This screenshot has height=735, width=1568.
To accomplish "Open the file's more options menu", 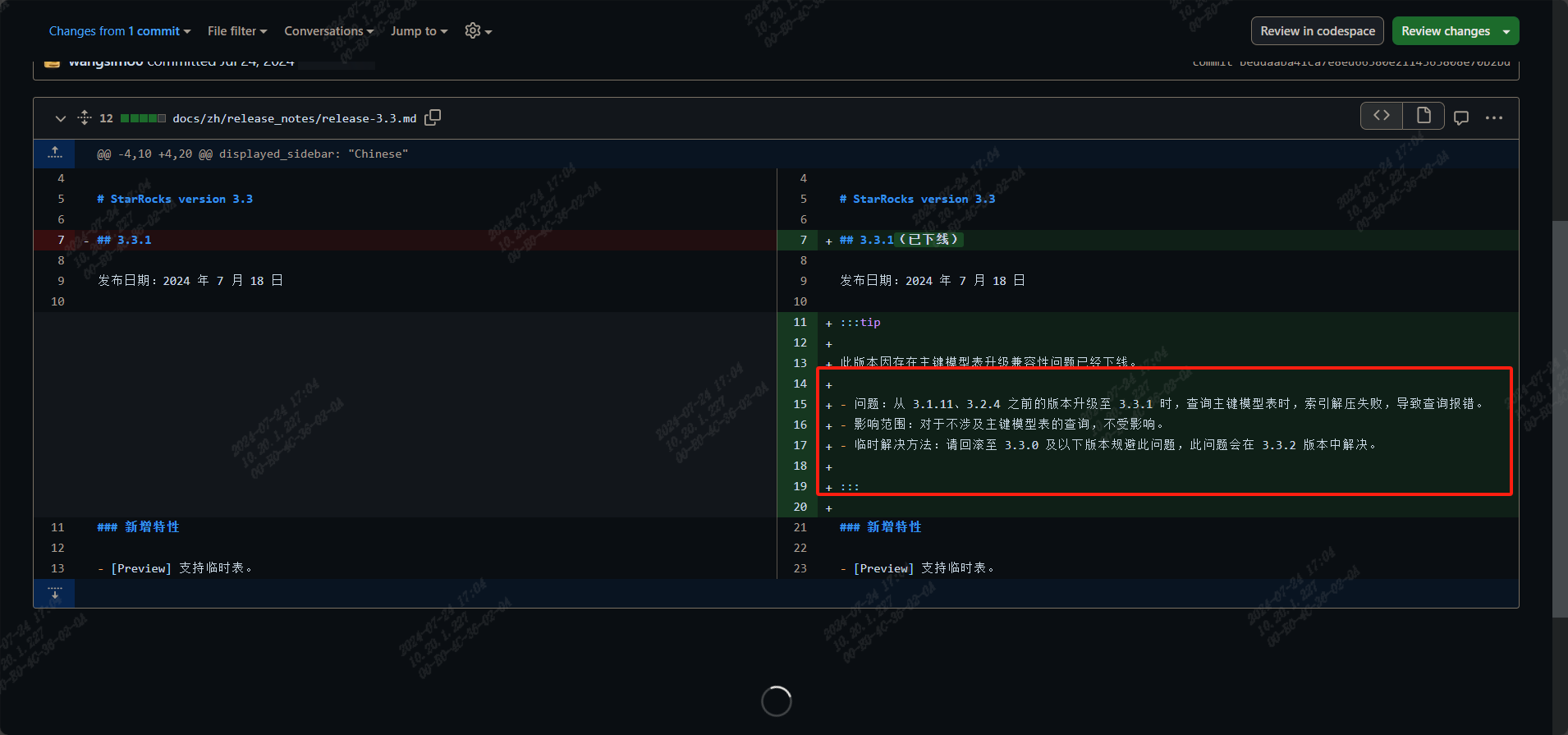I will [x=1494, y=117].
